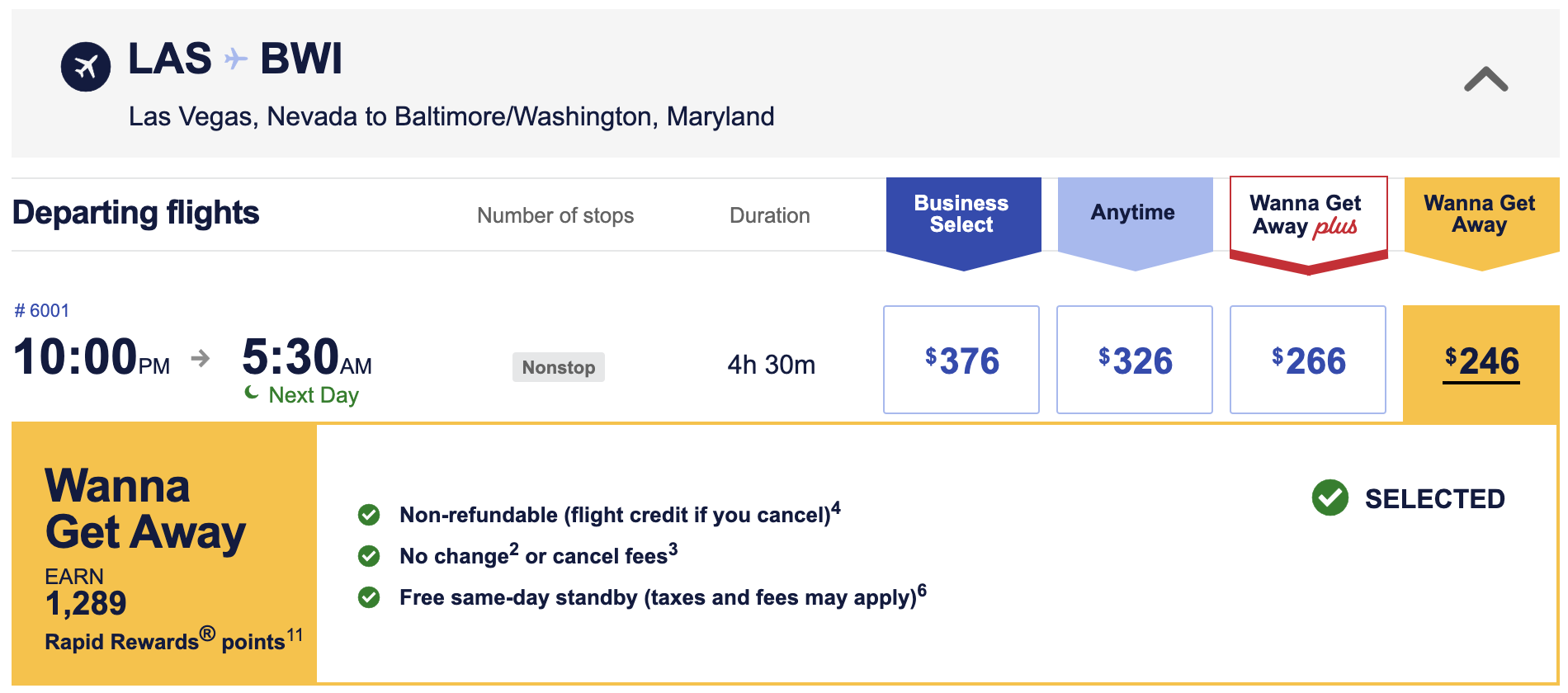Click the selected $246 fare
This screenshot has height=693, width=1568.
(1481, 361)
